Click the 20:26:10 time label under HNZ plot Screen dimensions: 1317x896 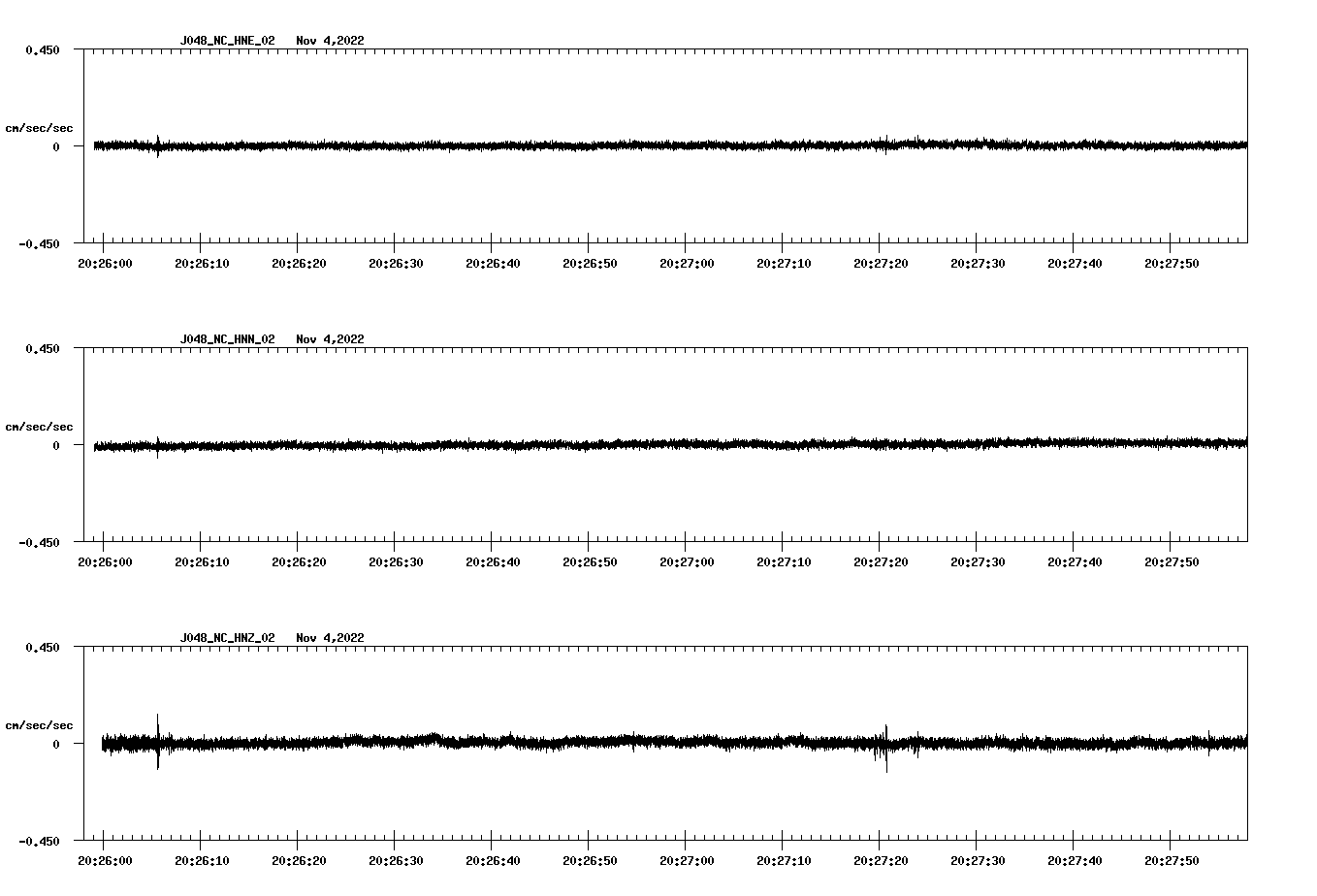[x=202, y=861]
